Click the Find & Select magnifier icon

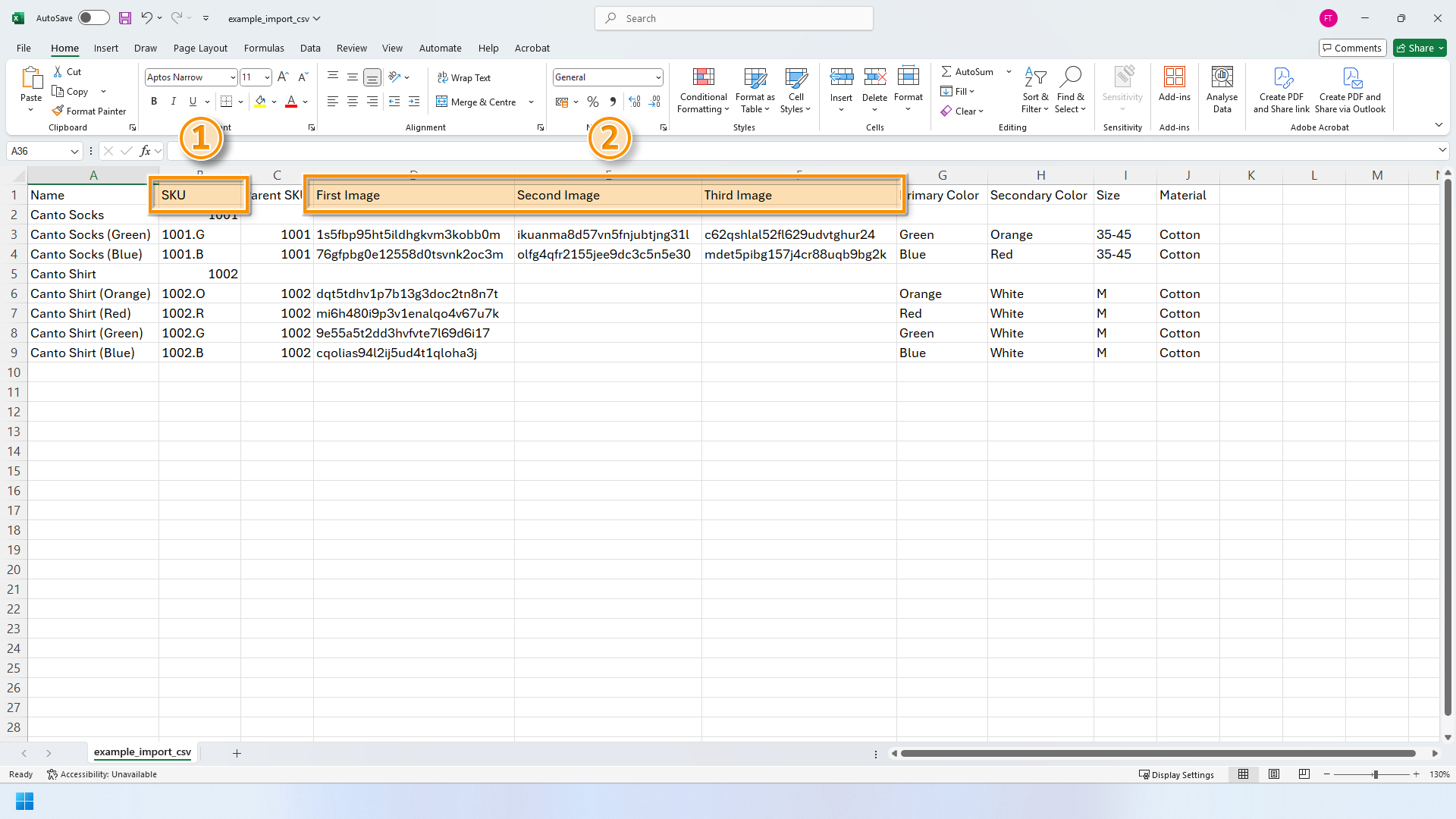[1070, 77]
